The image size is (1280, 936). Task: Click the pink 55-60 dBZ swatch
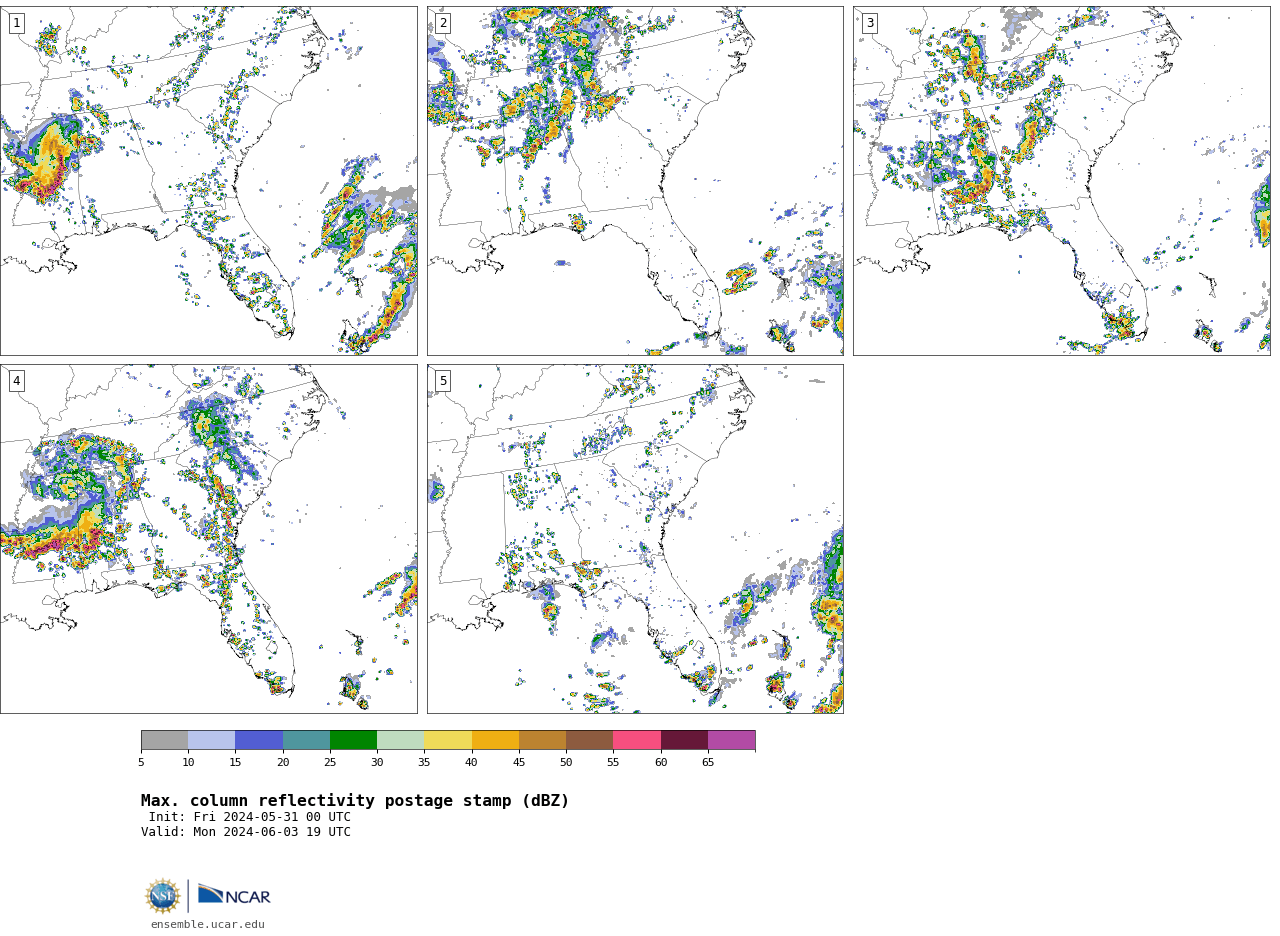tap(637, 740)
